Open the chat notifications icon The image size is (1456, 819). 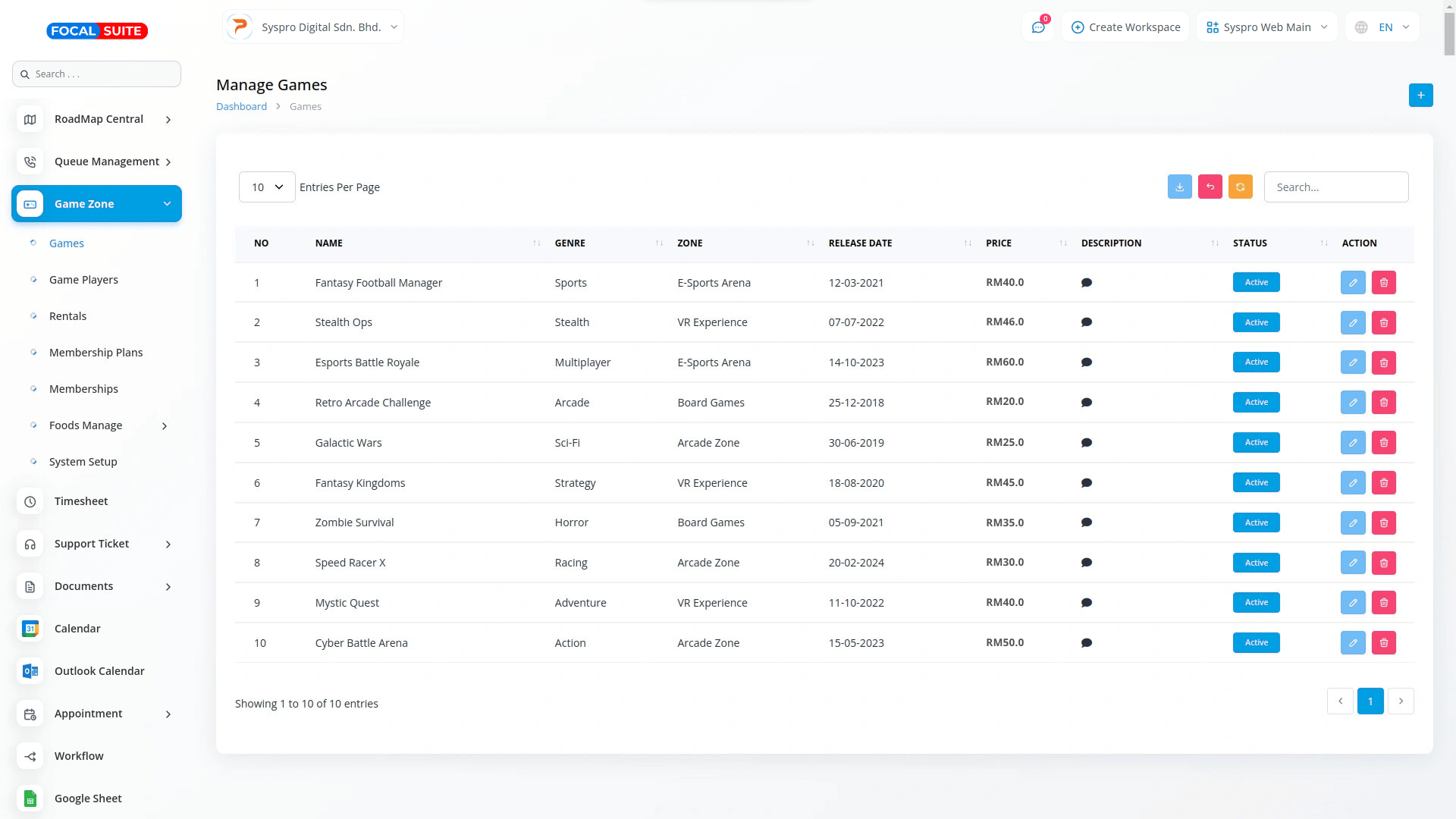(1037, 27)
